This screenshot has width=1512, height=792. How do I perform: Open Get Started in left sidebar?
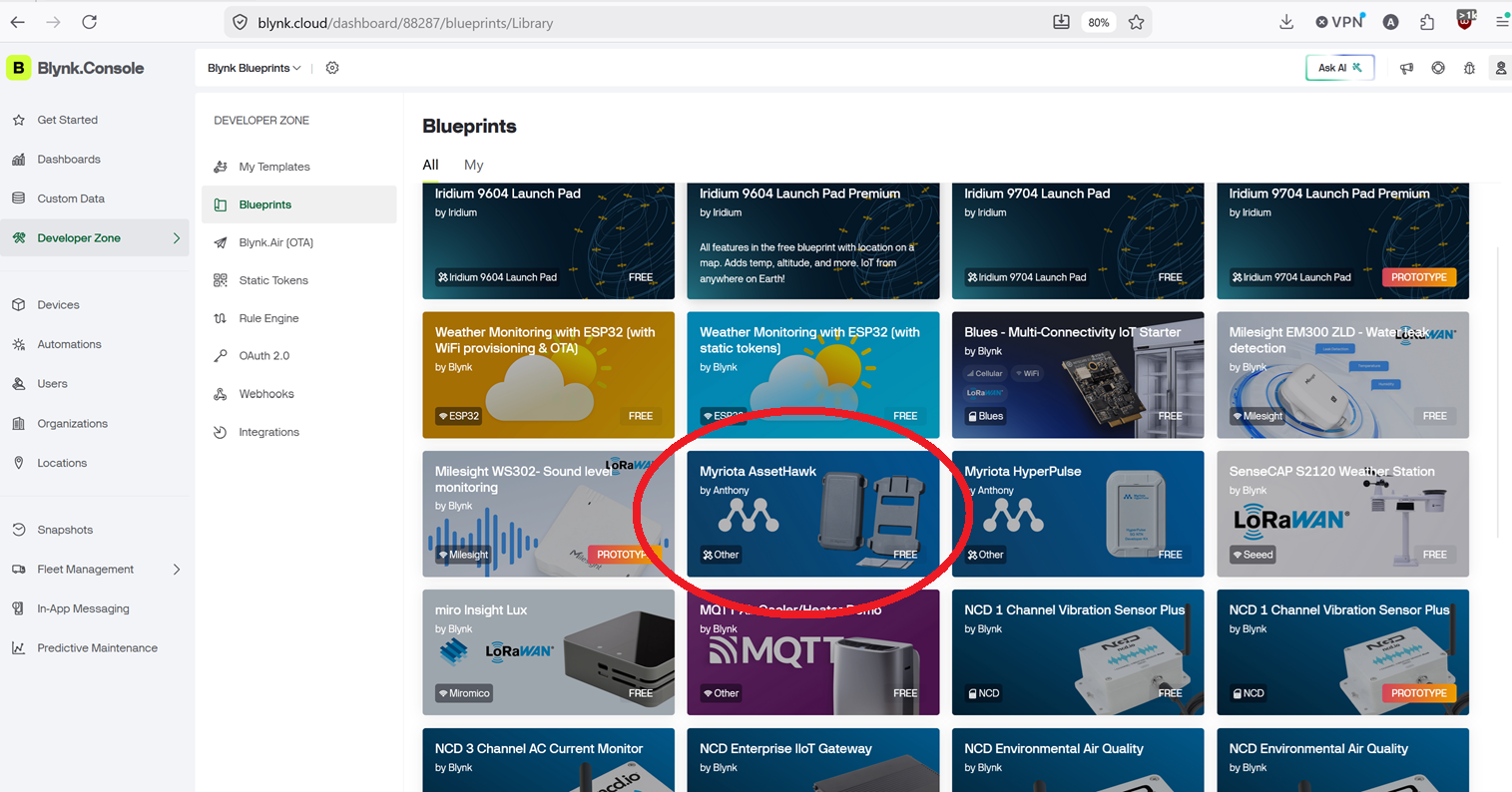95,120
